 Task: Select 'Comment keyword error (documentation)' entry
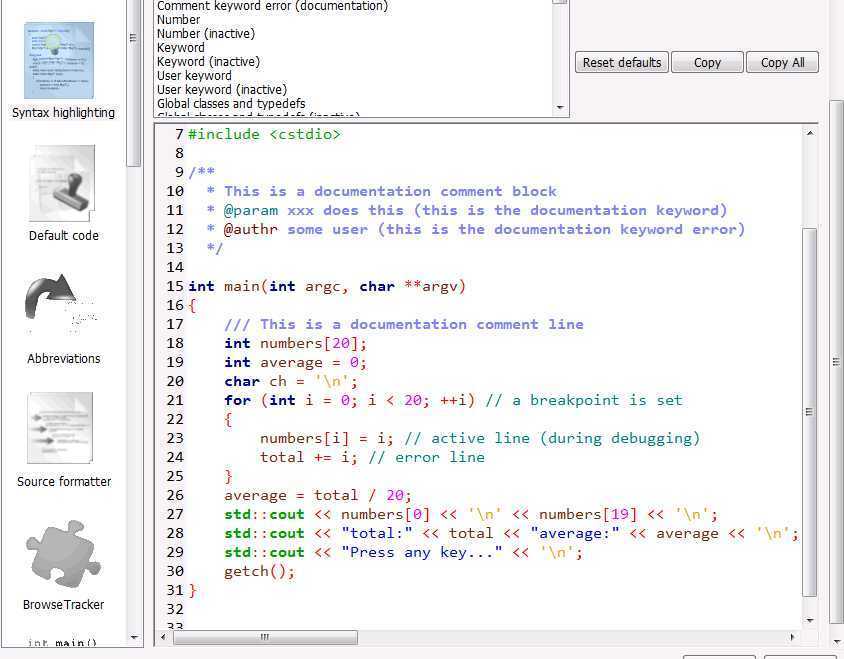click(x=272, y=6)
